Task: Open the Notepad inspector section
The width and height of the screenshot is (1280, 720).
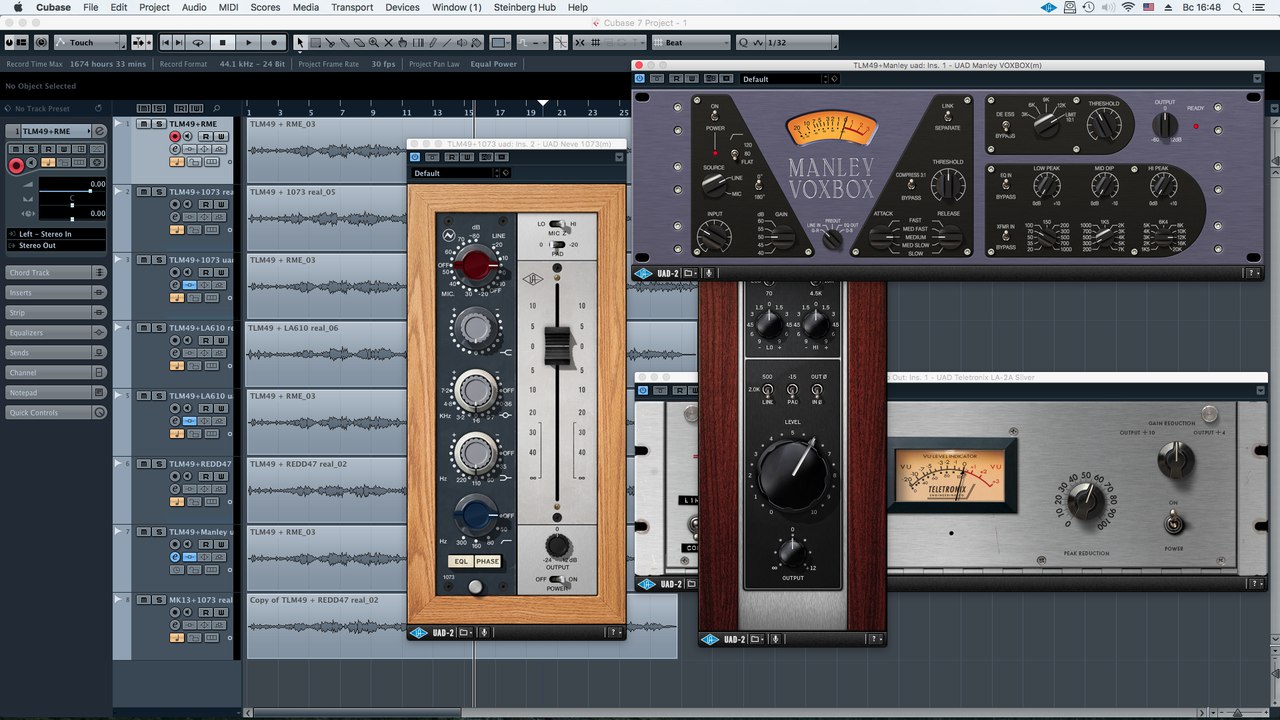Action: click(x=54, y=393)
